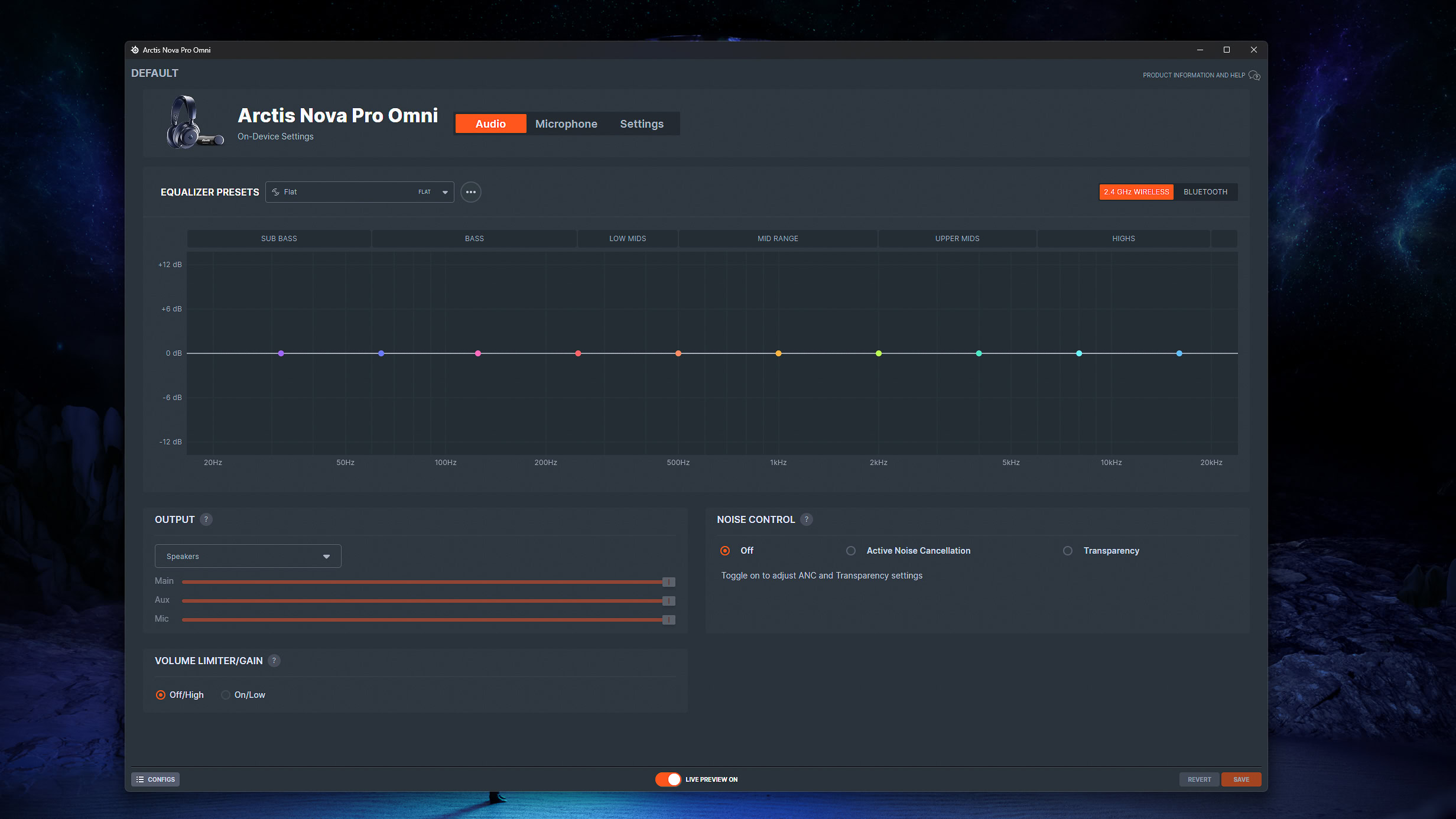Click the 1kHz frequency label

(x=778, y=463)
